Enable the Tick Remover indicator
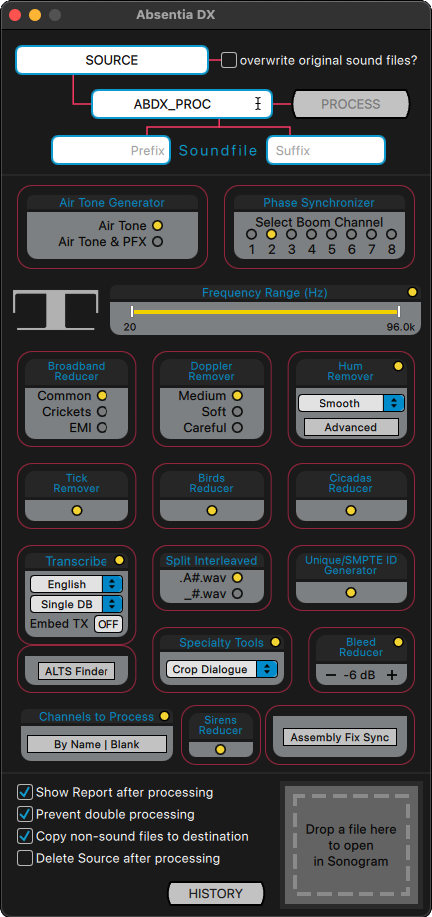 [76, 511]
